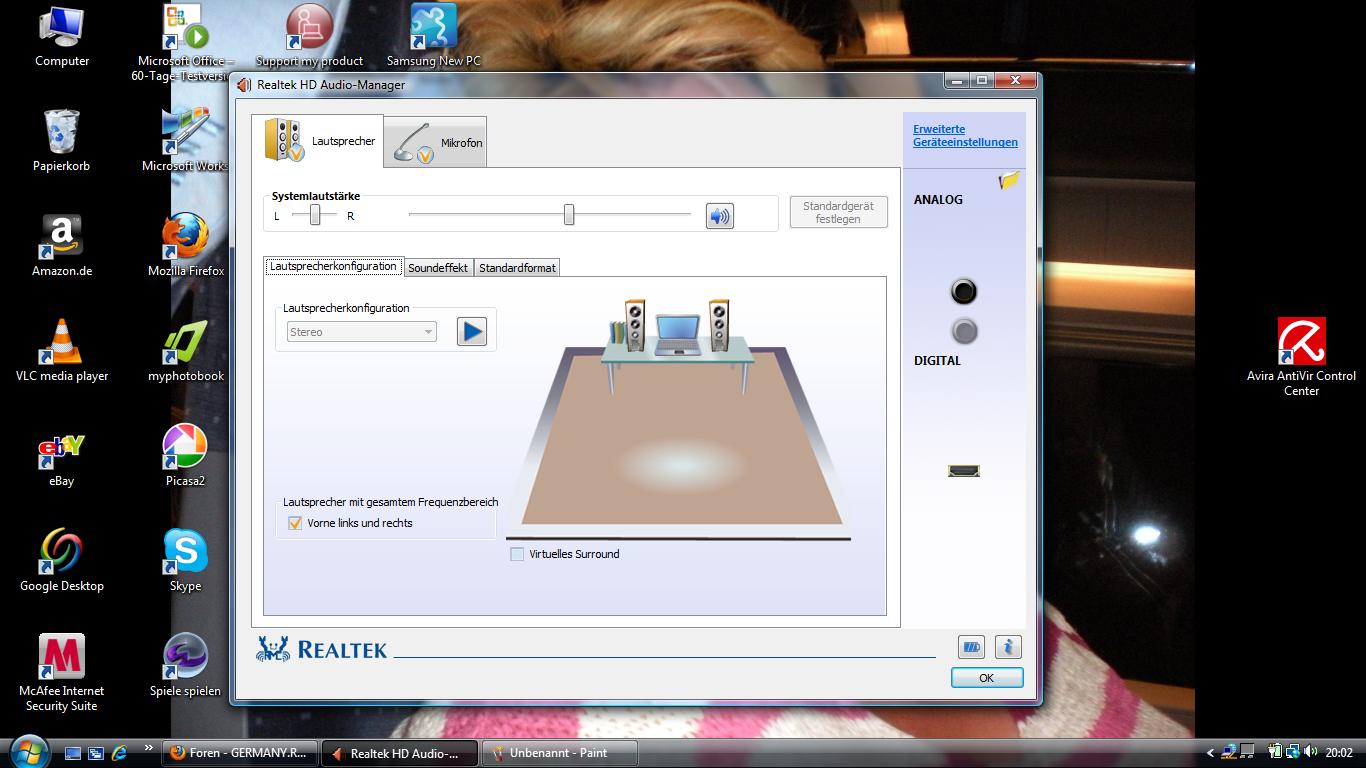Switch to Unbenannt - Paint taskbar button

point(560,753)
